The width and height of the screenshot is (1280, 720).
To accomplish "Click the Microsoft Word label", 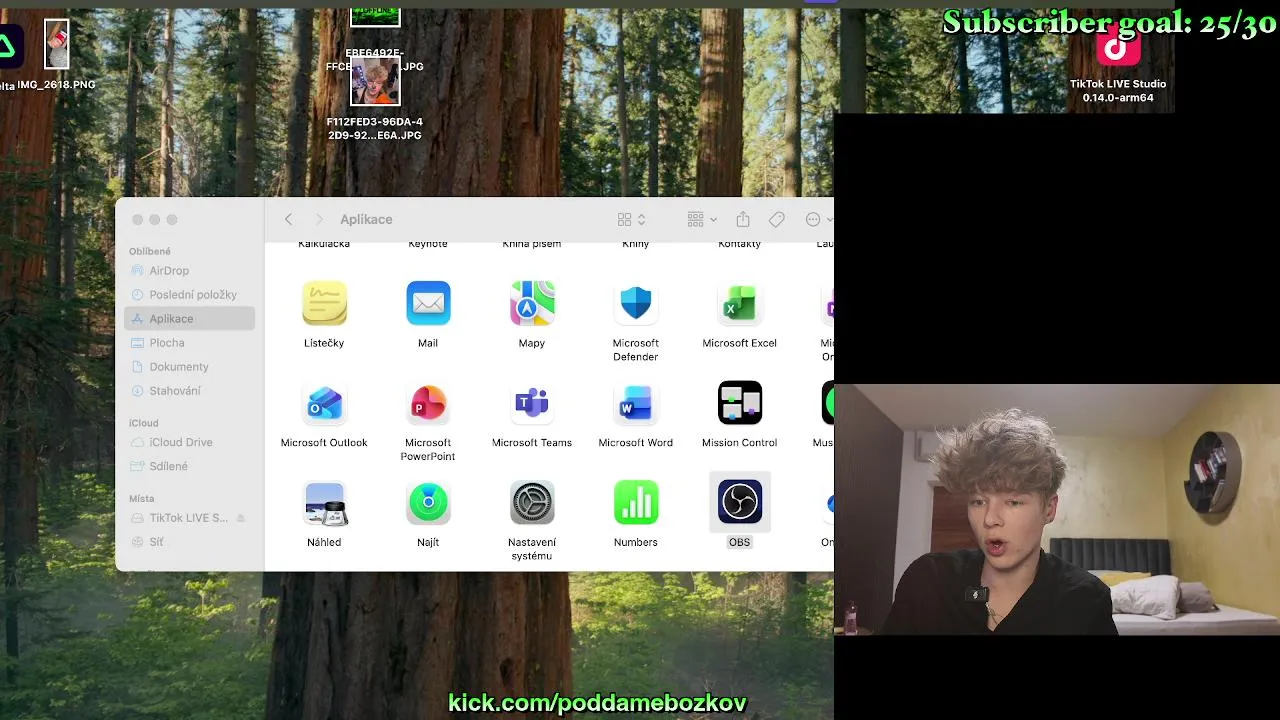I will [x=636, y=443].
